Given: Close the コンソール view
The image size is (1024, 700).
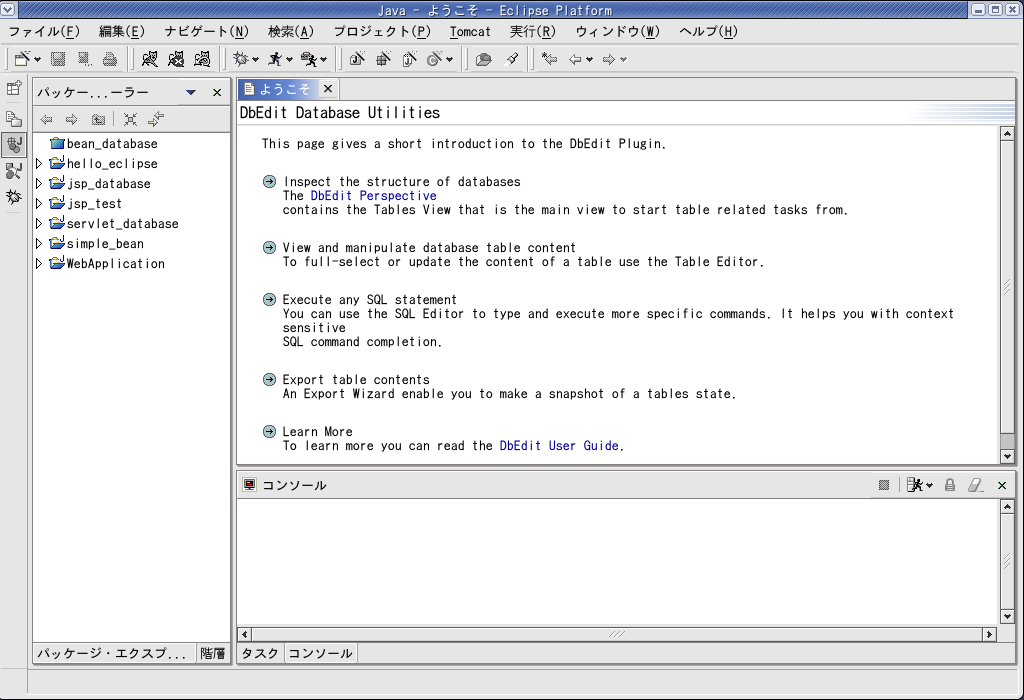Looking at the screenshot, I should click(x=1002, y=485).
